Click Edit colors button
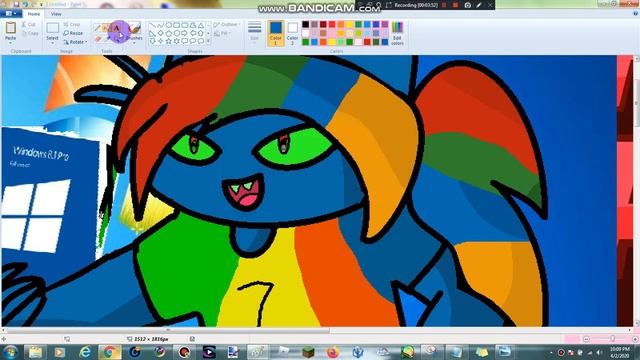The width and height of the screenshot is (640, 360). (397, 33)
